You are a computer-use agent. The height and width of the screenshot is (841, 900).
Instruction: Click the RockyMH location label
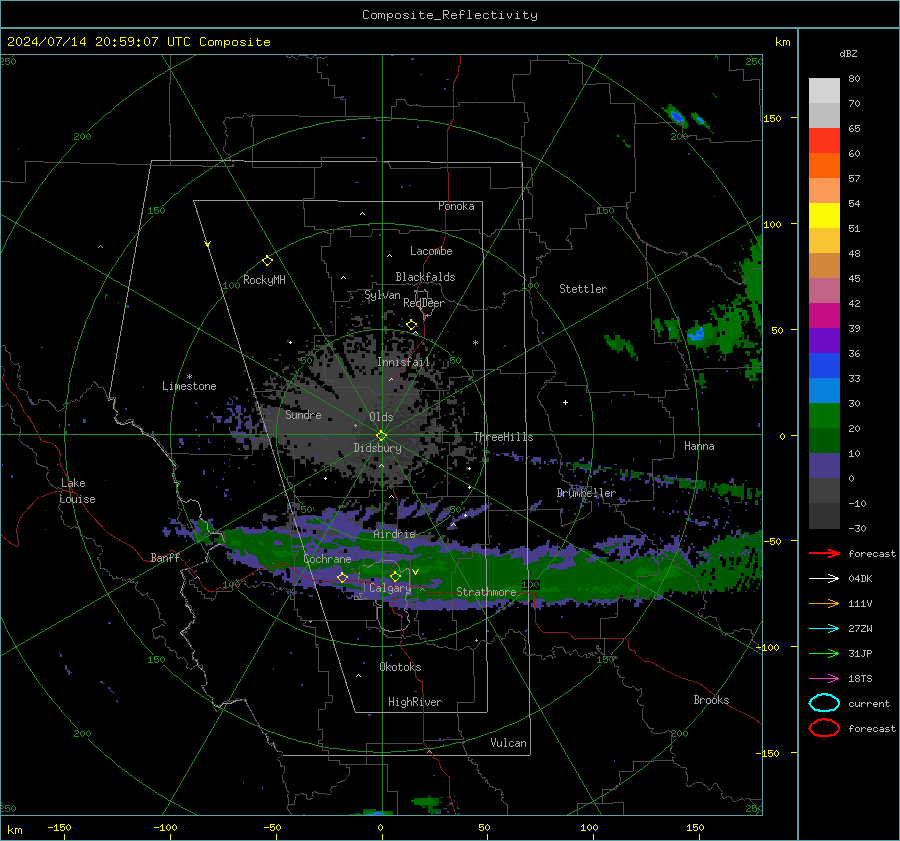click(264, 280)
